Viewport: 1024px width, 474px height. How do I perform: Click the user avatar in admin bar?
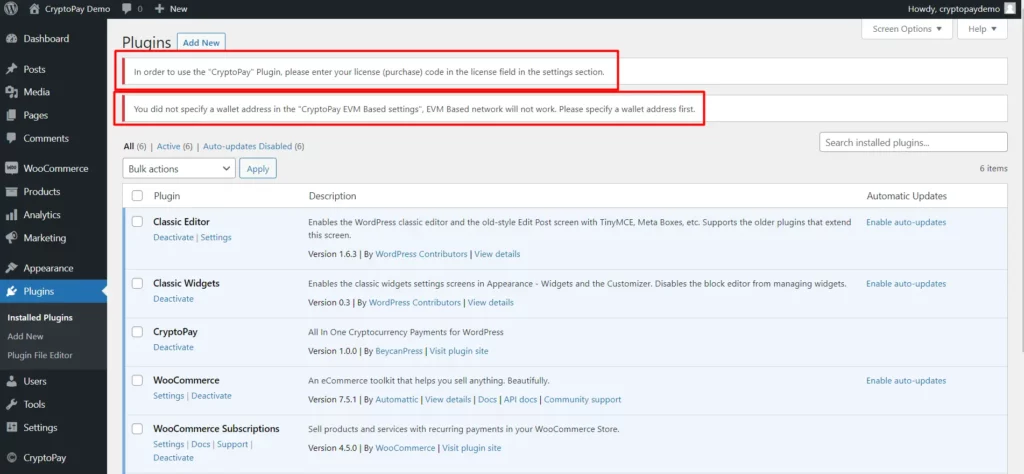coord(1010,8)
